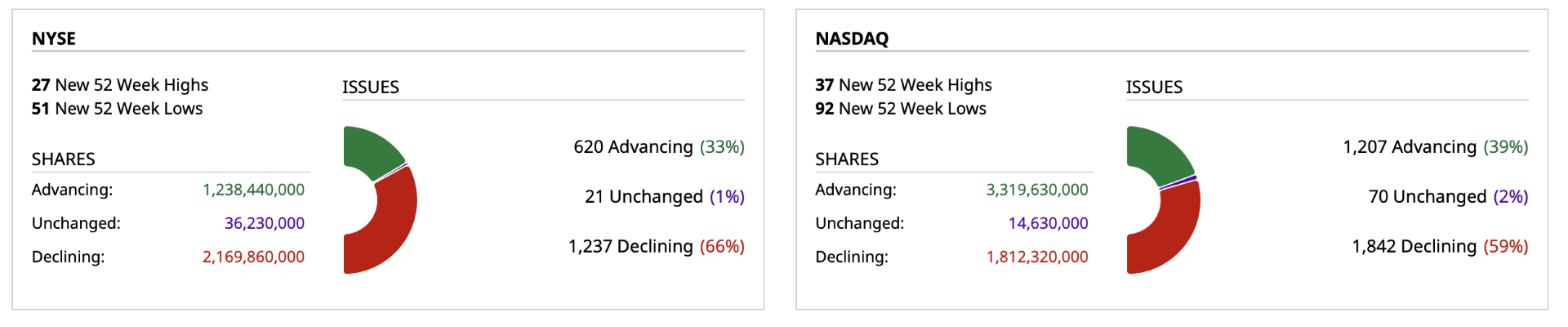Click NYSE advancing shares value 1,238,440,000
This screenshot has height=327, width=1568.
[x=253, y=190]
